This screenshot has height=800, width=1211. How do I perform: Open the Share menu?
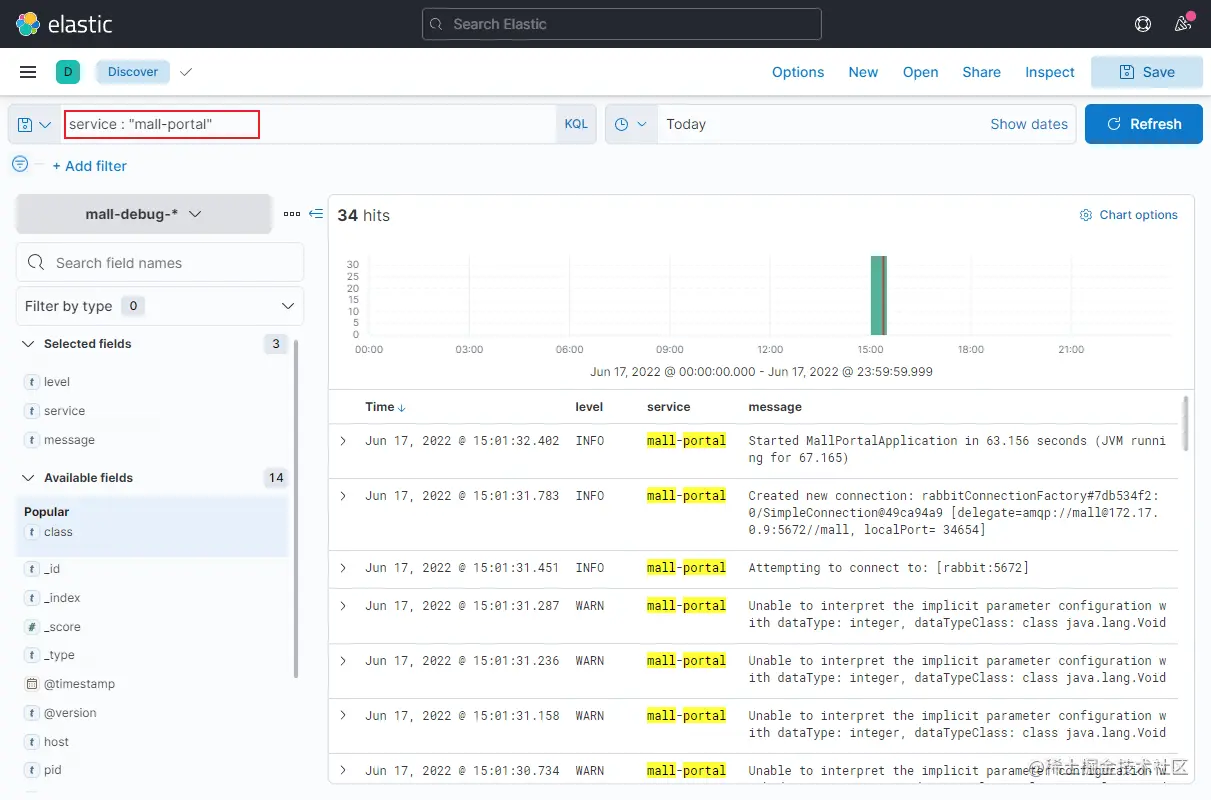point(981,72)
